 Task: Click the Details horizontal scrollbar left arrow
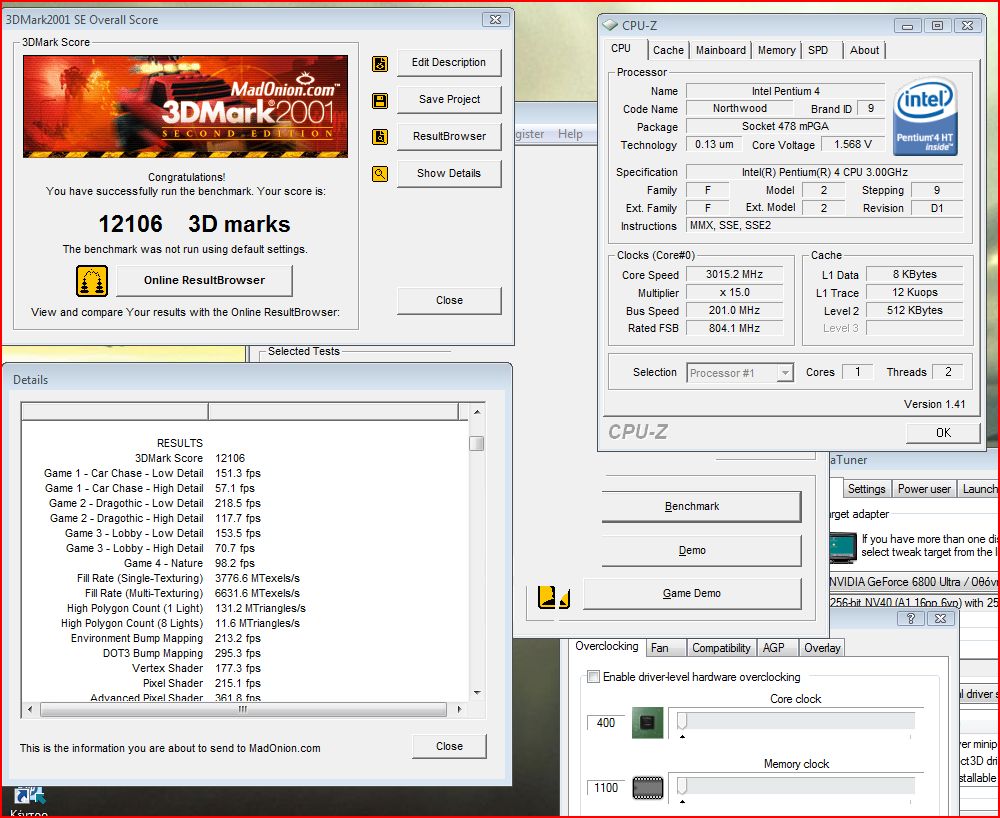point(30,709)
